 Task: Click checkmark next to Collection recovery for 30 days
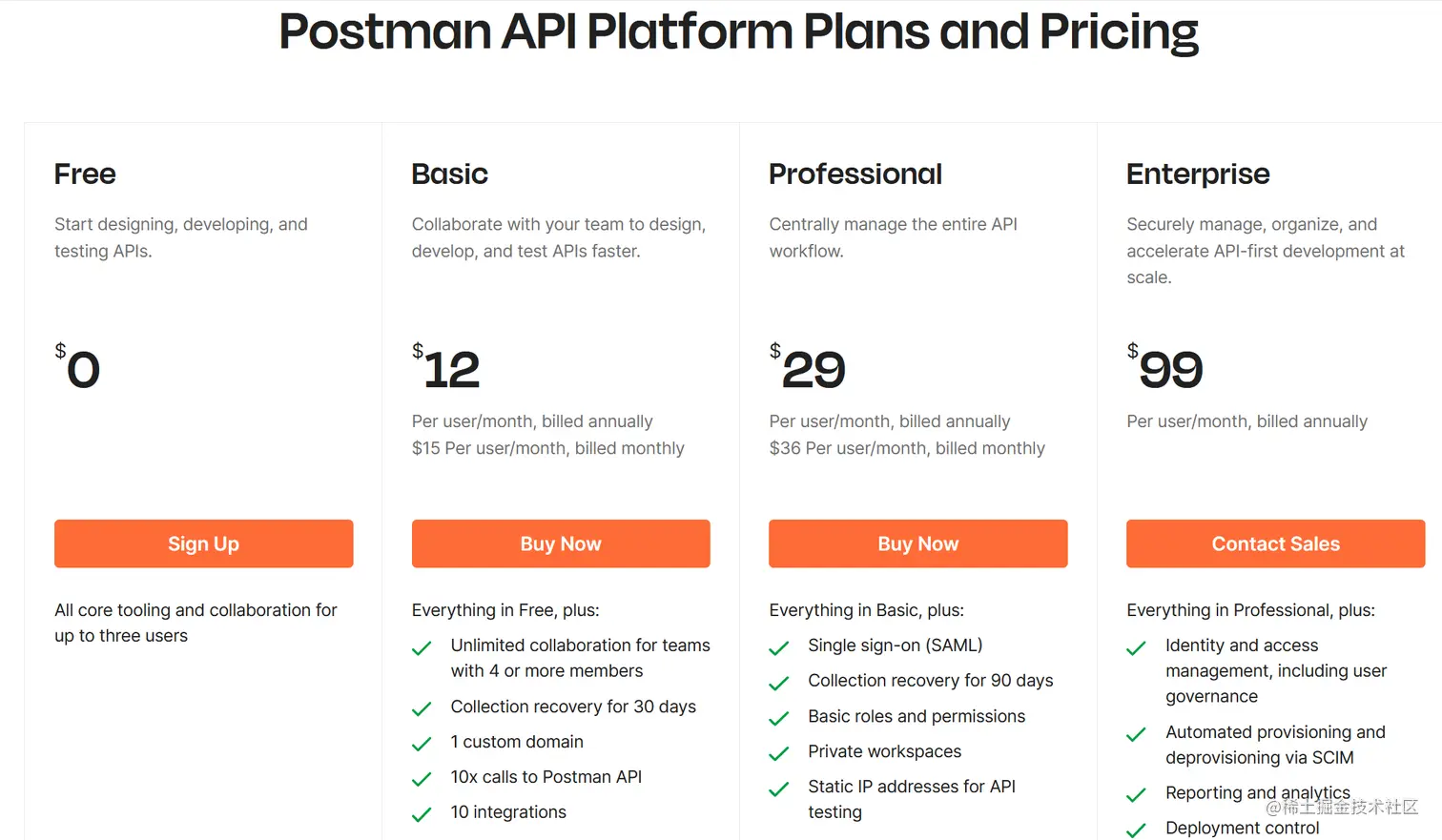coord(422,709)
